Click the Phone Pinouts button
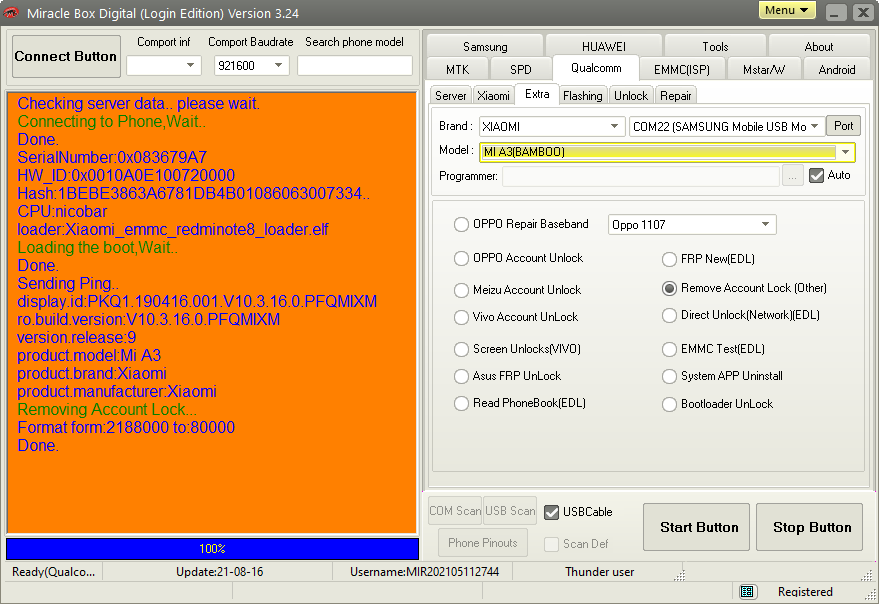879x604 pixels. click(x=483, y=543)
